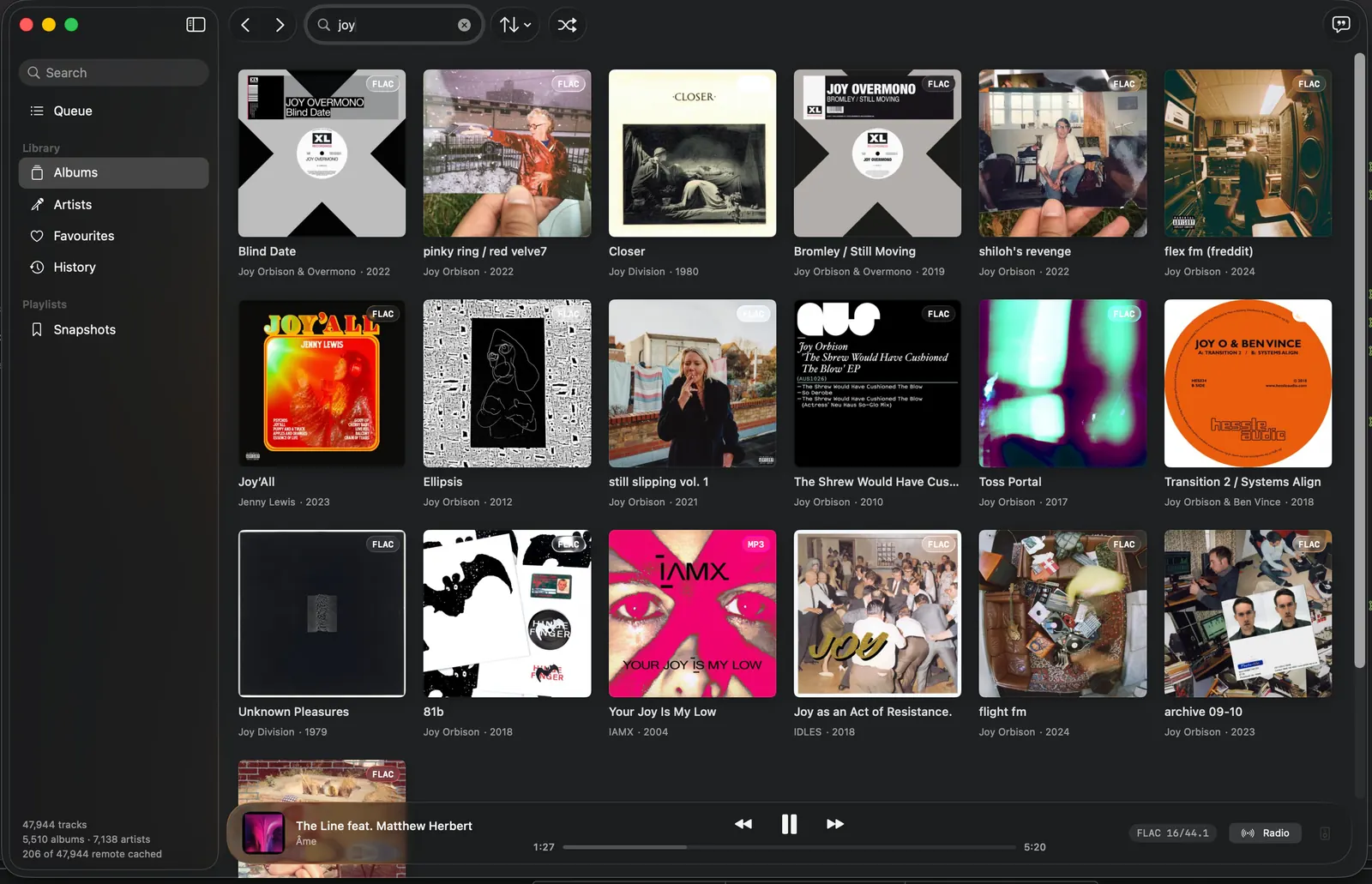Click the MP3 badge on IAMX album
The image size is (1372, 884).
[x=755, y=544]
